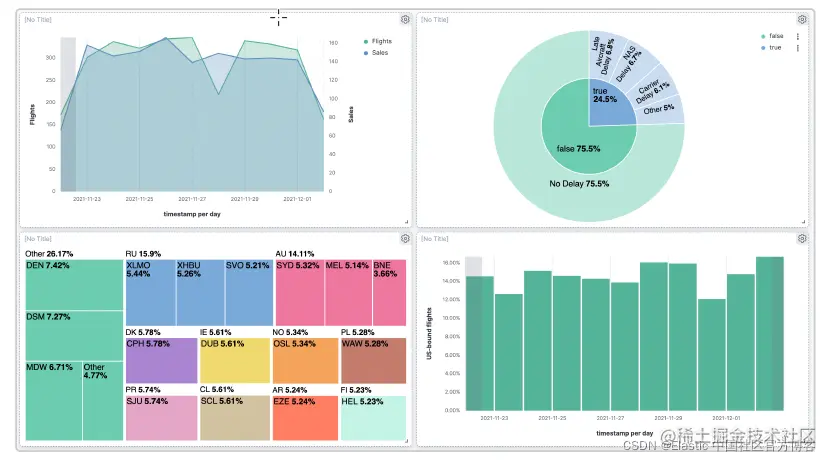
Task: Click the '[No Title]' heading of treemap panel
Action: pyautogui.click(x=38, y=239)
